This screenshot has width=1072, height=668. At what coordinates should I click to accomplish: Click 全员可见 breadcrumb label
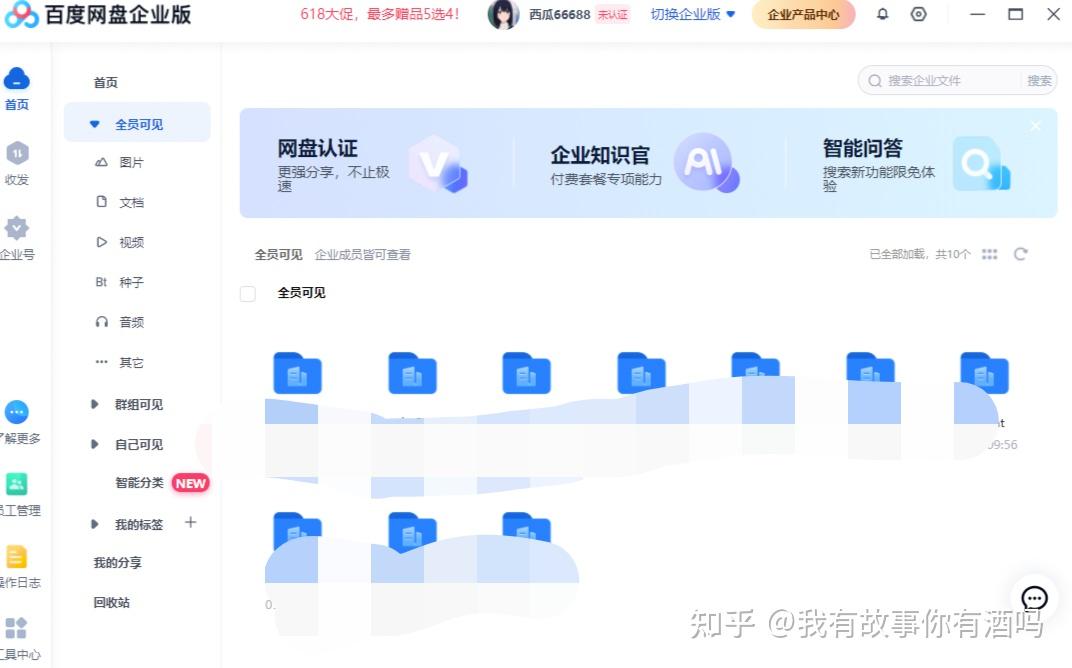click(278, 254)
